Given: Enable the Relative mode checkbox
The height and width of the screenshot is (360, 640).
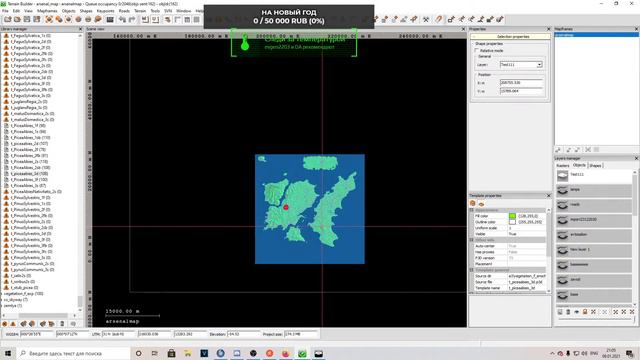Looking at the screenshot, I should (x=476, y=51).
